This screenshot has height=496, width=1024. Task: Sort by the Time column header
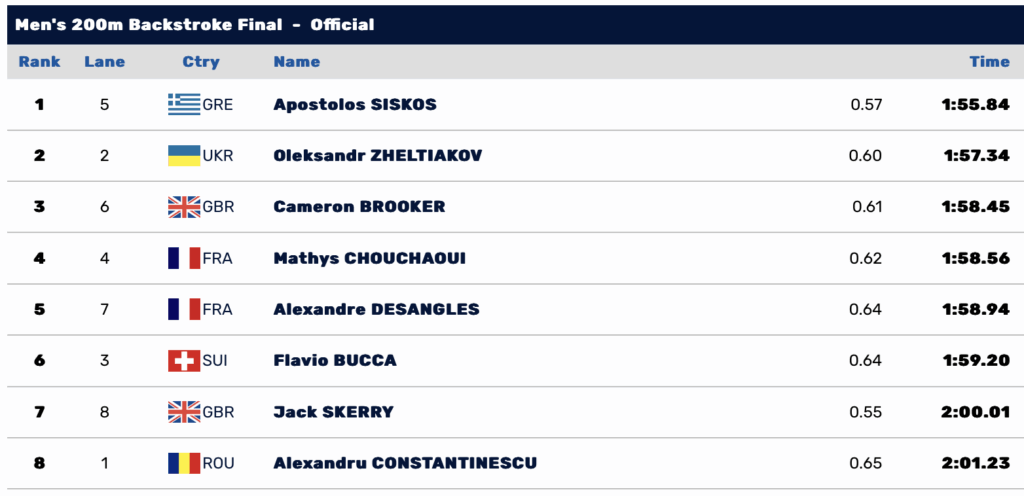(x=989, y=62)
